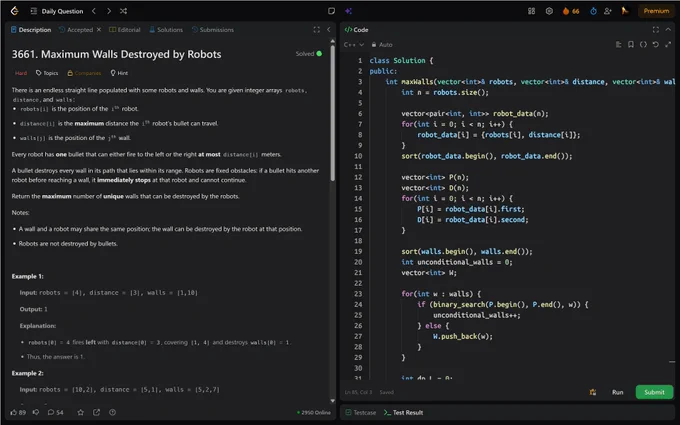The width and height of the screenshot is (680, 425).
Task: Open the settings hexagon gear icon
Action: pos(549,11)
